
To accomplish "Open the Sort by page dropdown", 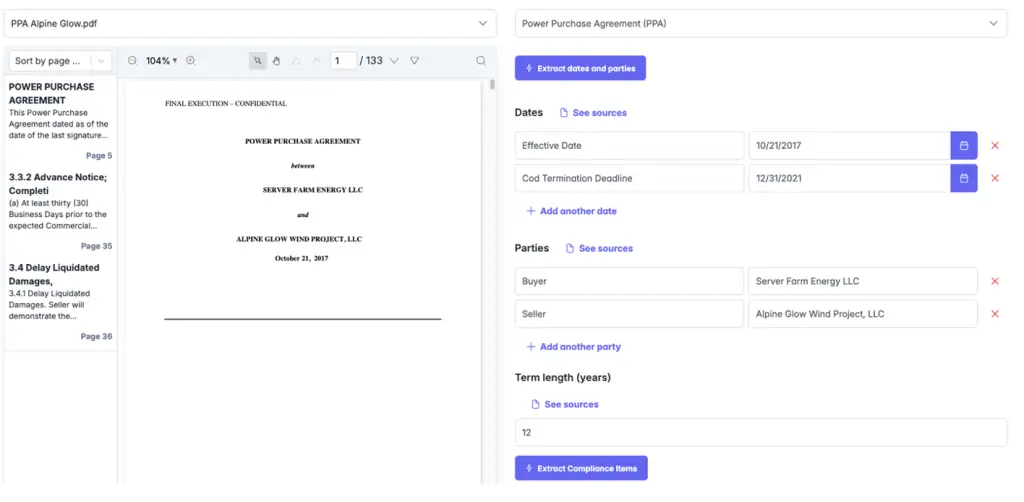I will click(x=61, y=61).
